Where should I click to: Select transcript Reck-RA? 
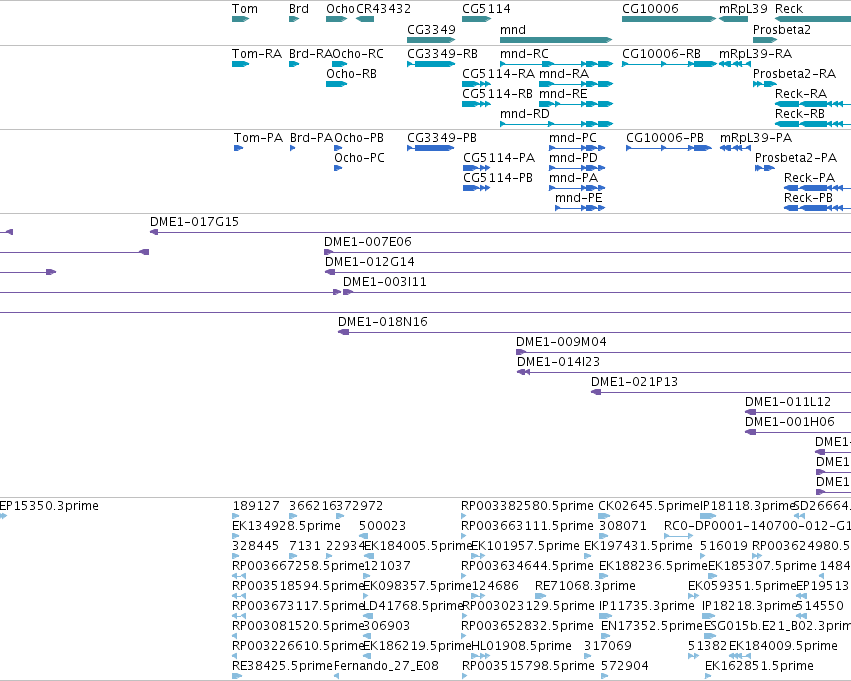click(x=813, y=104)
